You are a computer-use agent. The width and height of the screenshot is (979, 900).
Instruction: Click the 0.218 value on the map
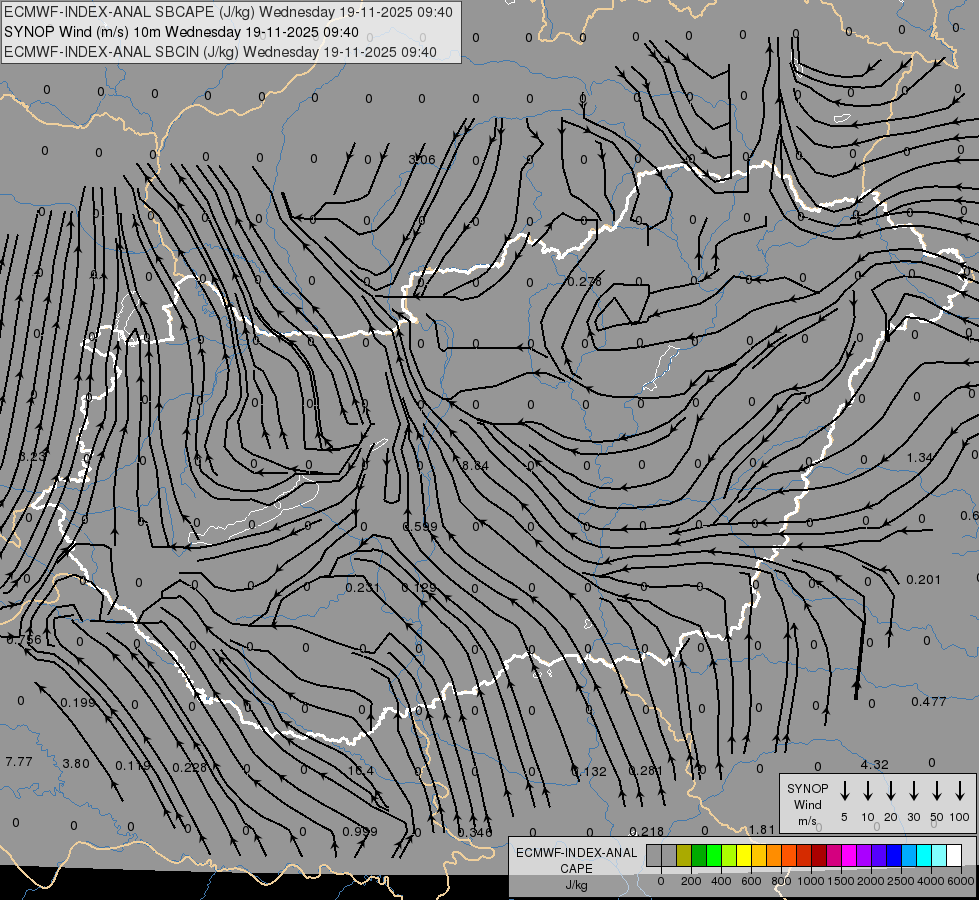point(647,831)
